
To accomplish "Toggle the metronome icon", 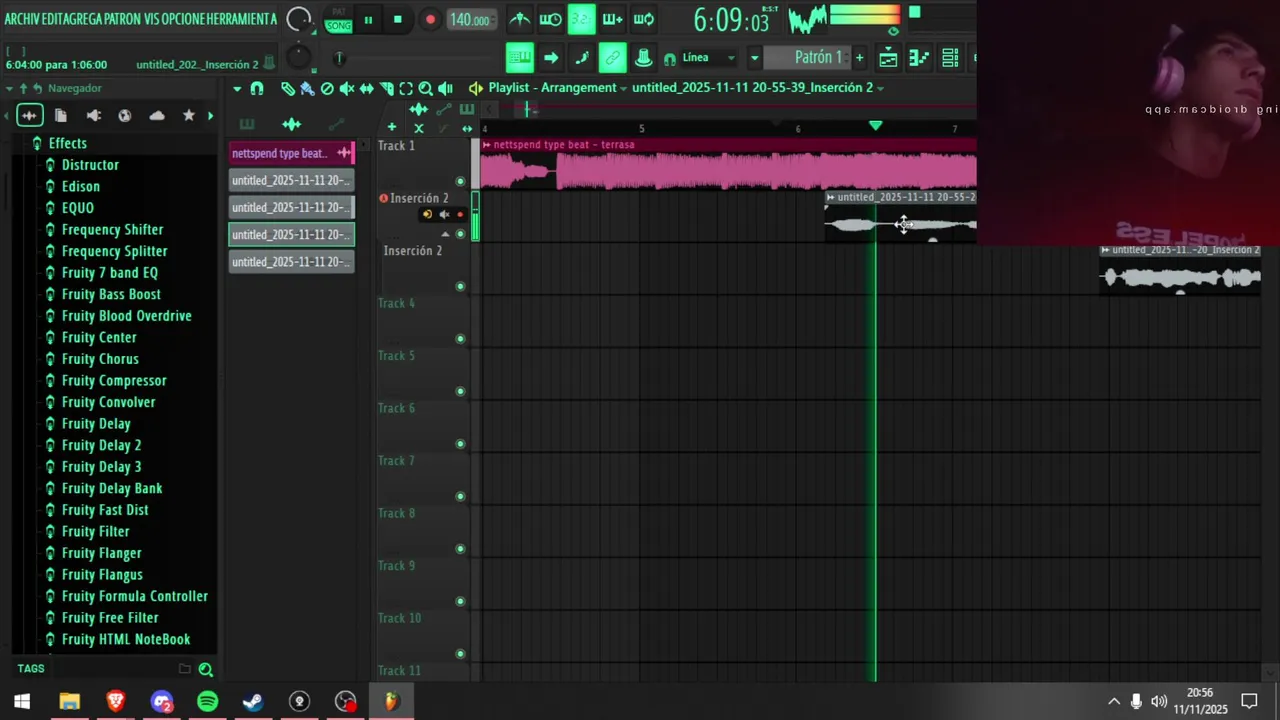I will 520,19.
